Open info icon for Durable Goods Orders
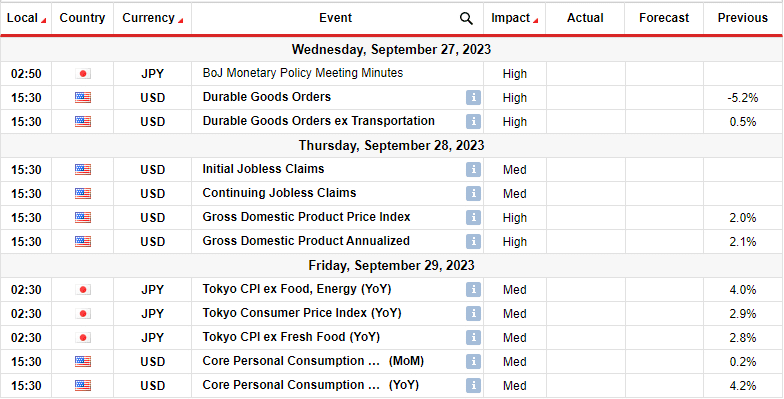Image resolution: width=784 pixels, height=399 pixels. 473,98
